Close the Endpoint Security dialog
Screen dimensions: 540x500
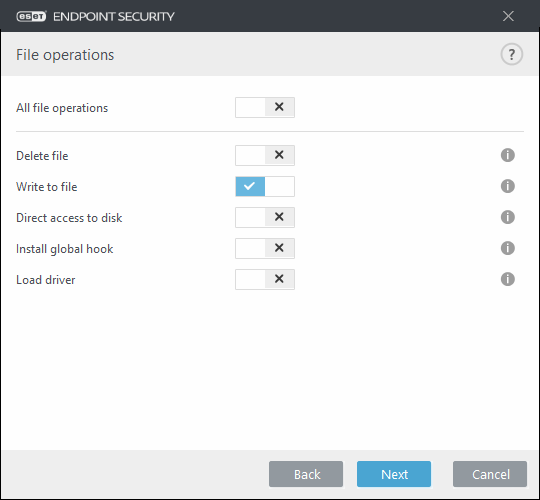pyautogui.click(x=508, y=16)
